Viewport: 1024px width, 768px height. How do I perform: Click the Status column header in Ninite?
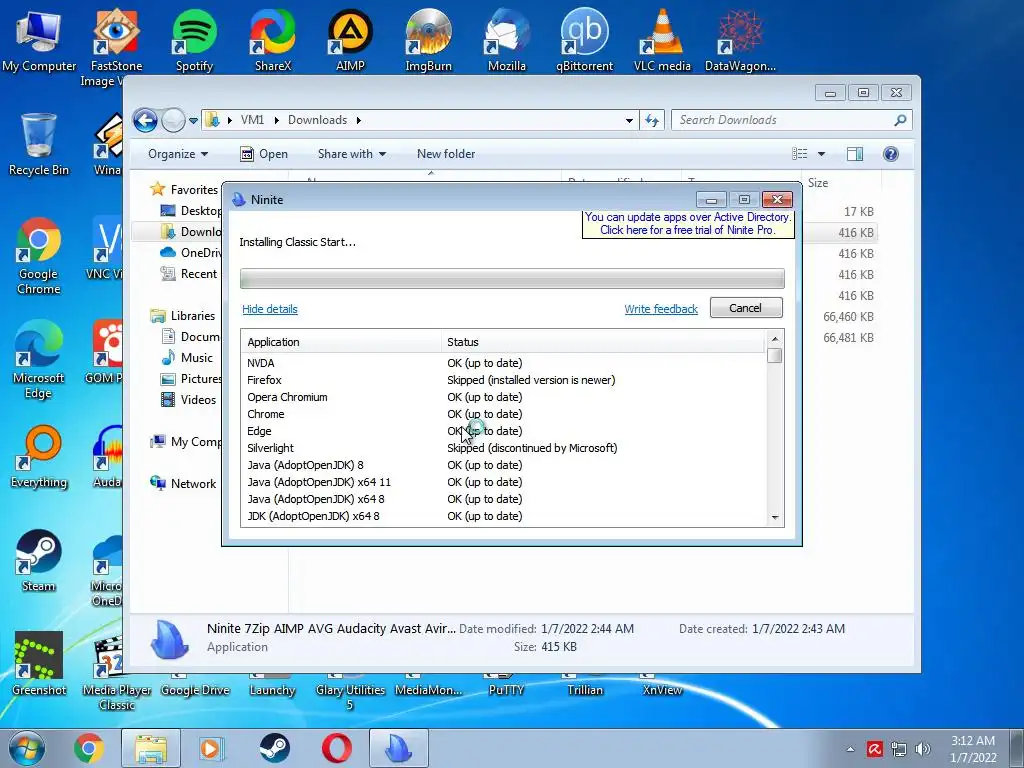(x=603, y=342)
